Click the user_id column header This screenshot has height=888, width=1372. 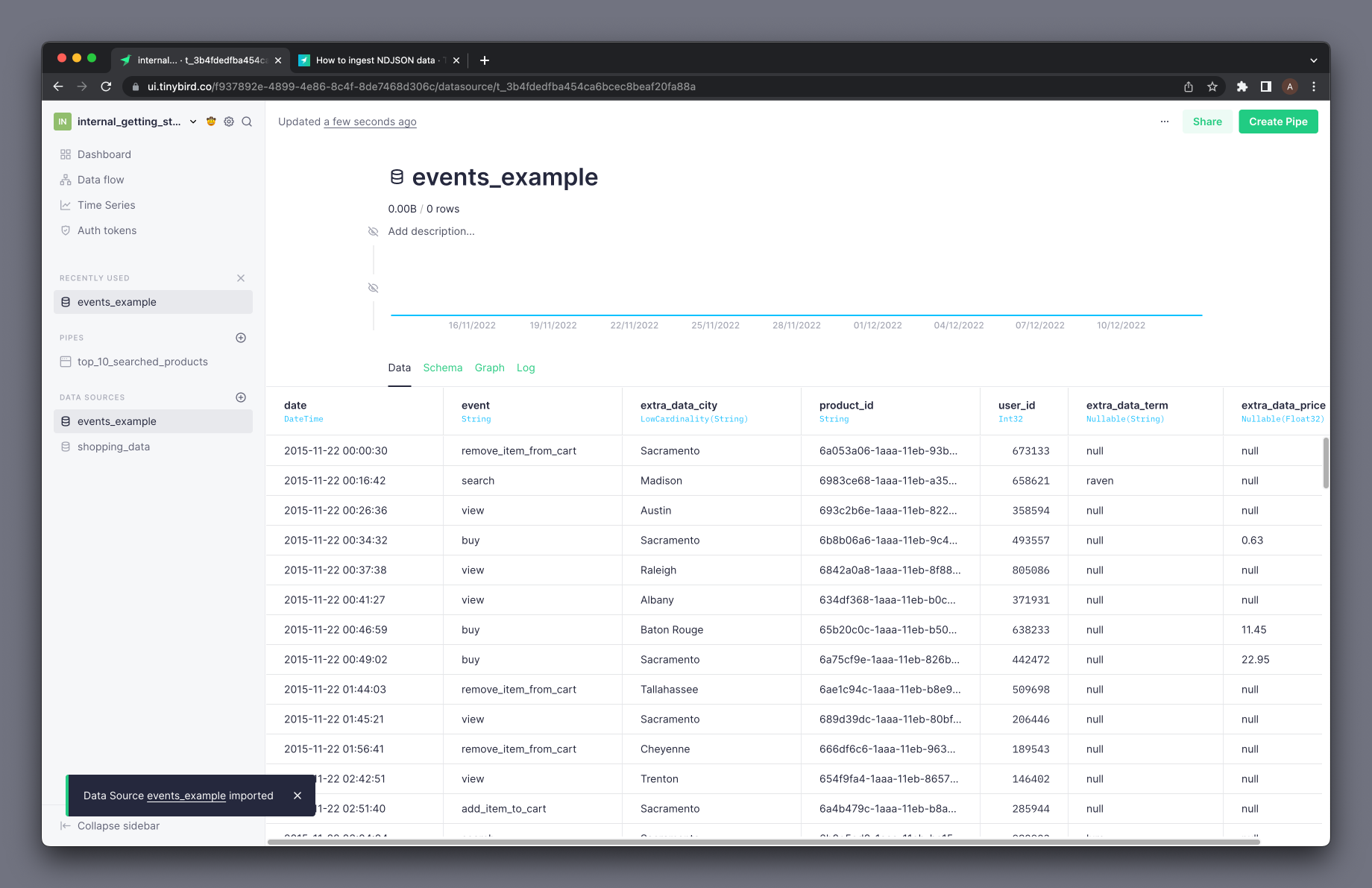[1024, 411]
